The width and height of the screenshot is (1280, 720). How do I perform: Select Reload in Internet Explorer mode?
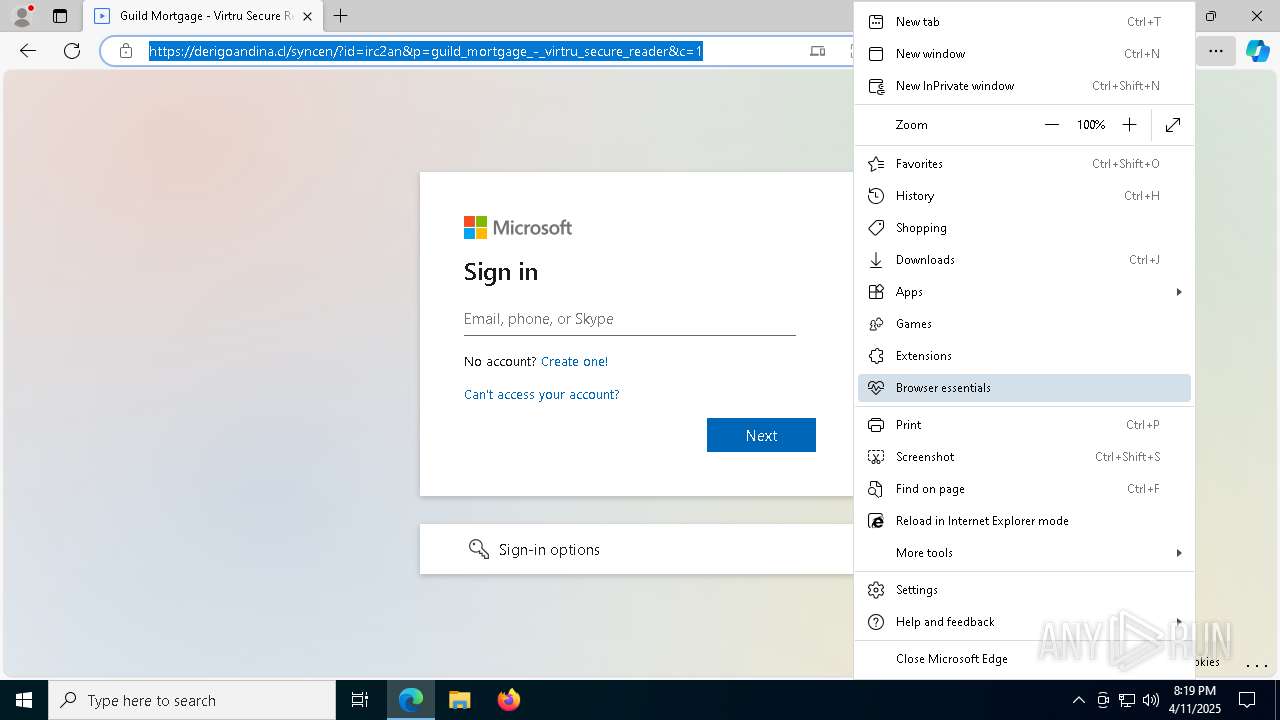[1024, 521]
